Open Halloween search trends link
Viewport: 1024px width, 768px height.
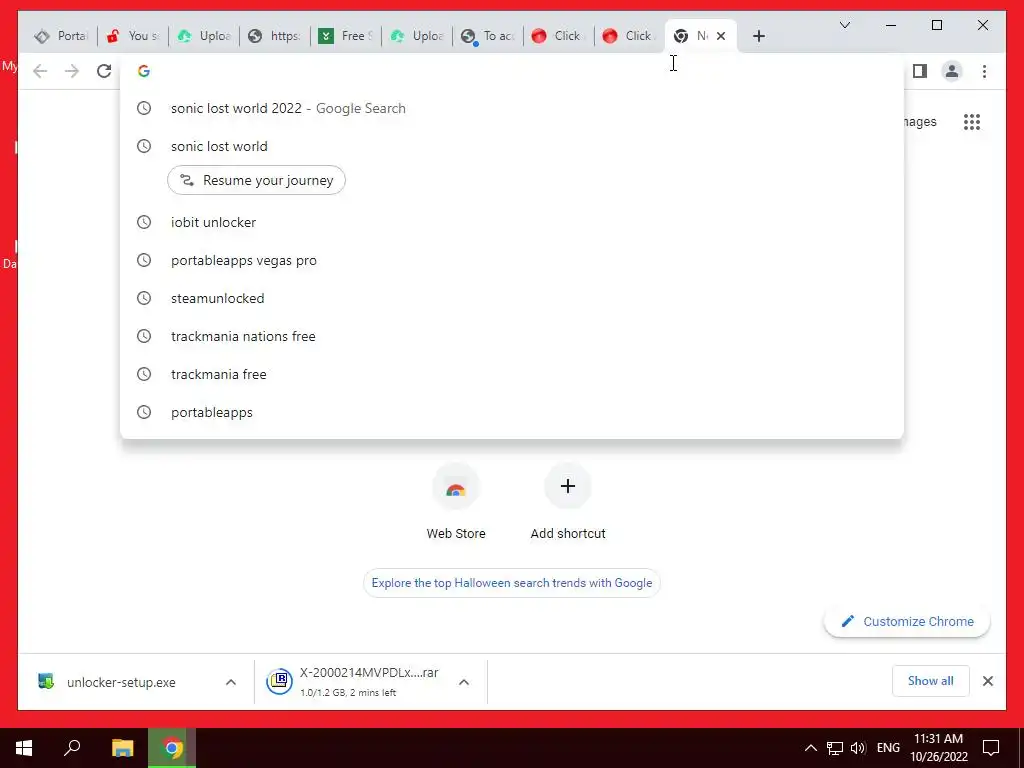pos(511,583)
